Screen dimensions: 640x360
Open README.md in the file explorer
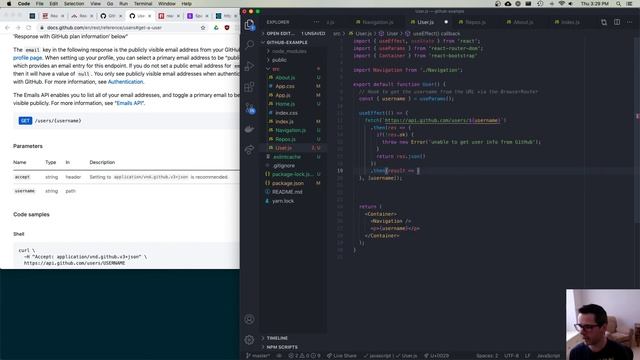[x=287, y=192]
